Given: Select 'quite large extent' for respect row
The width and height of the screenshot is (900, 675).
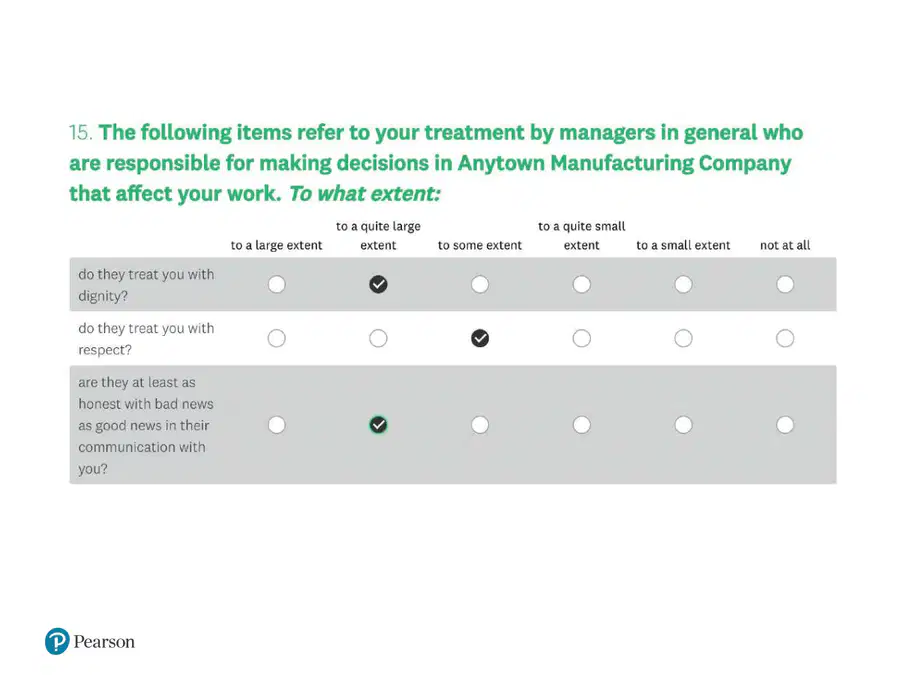Looking at the screenshot, I should pyautogui.click(x=378, y=338).
